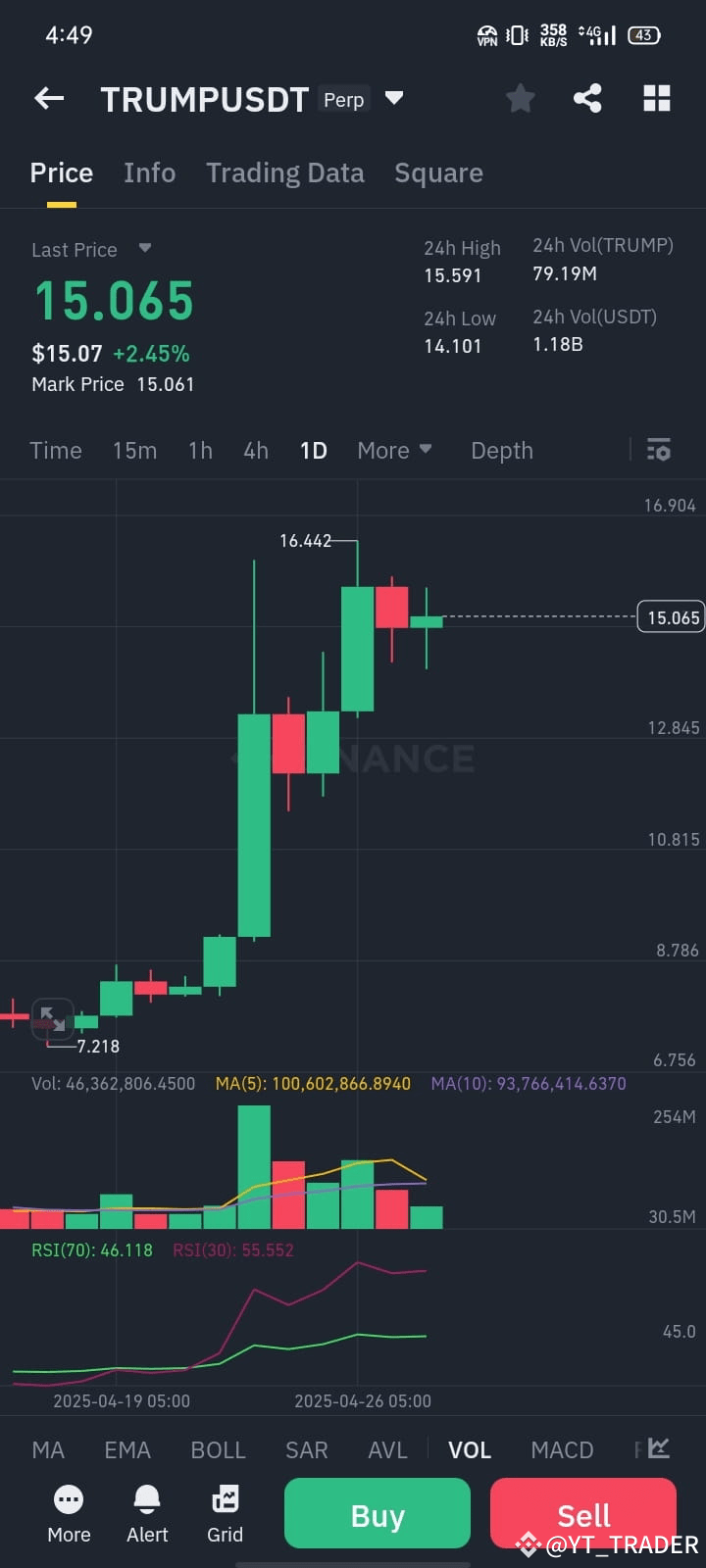
Task: Select the 4h timeframe tab
Action: click(x=256, y=450)
